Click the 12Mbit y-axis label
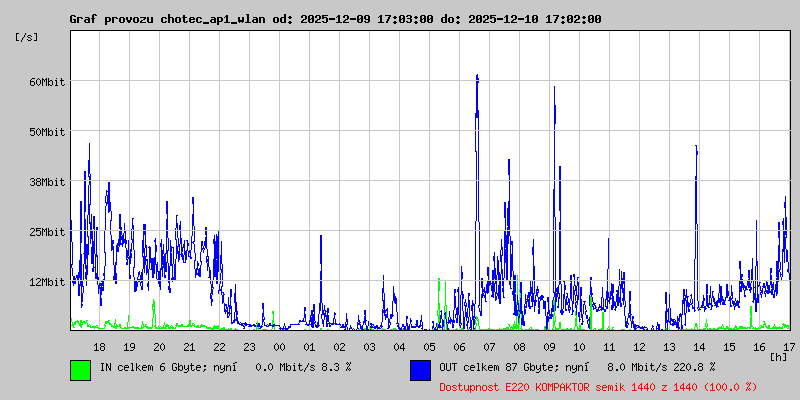The height and width of the screenshot is (400, 800). coord(46,282)
